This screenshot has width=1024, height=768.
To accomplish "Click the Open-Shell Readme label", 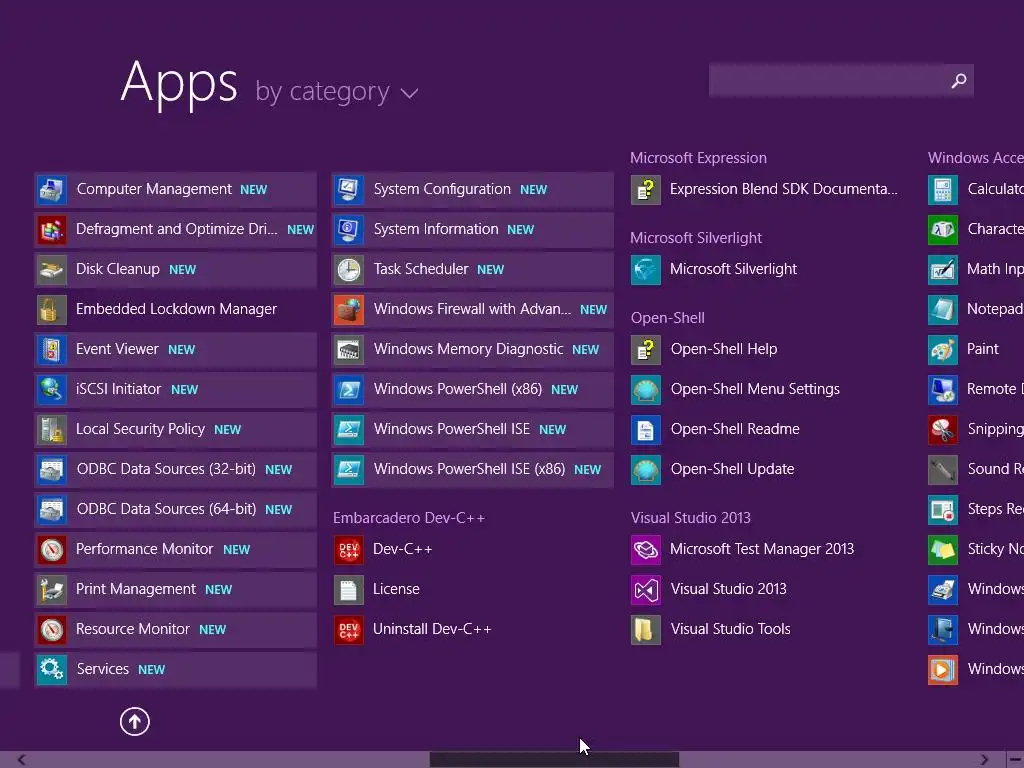I will 735,429.
